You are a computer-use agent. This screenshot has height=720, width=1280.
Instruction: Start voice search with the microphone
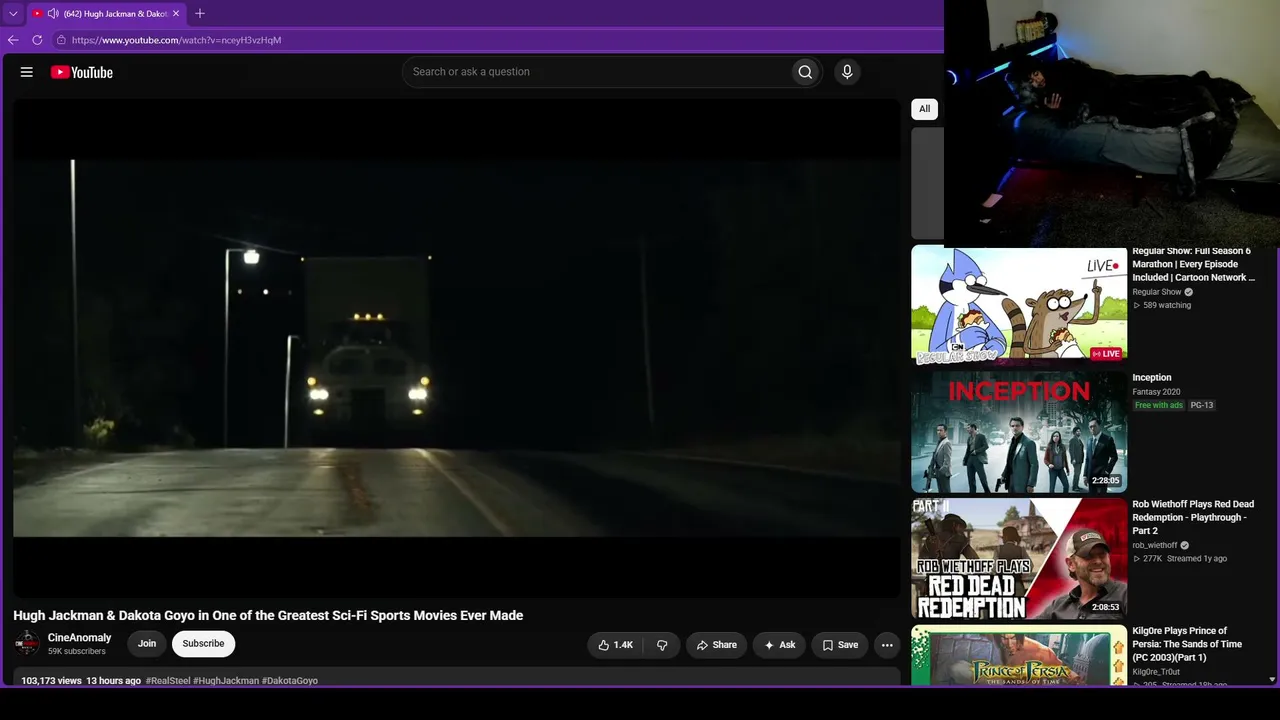[847, 72]
